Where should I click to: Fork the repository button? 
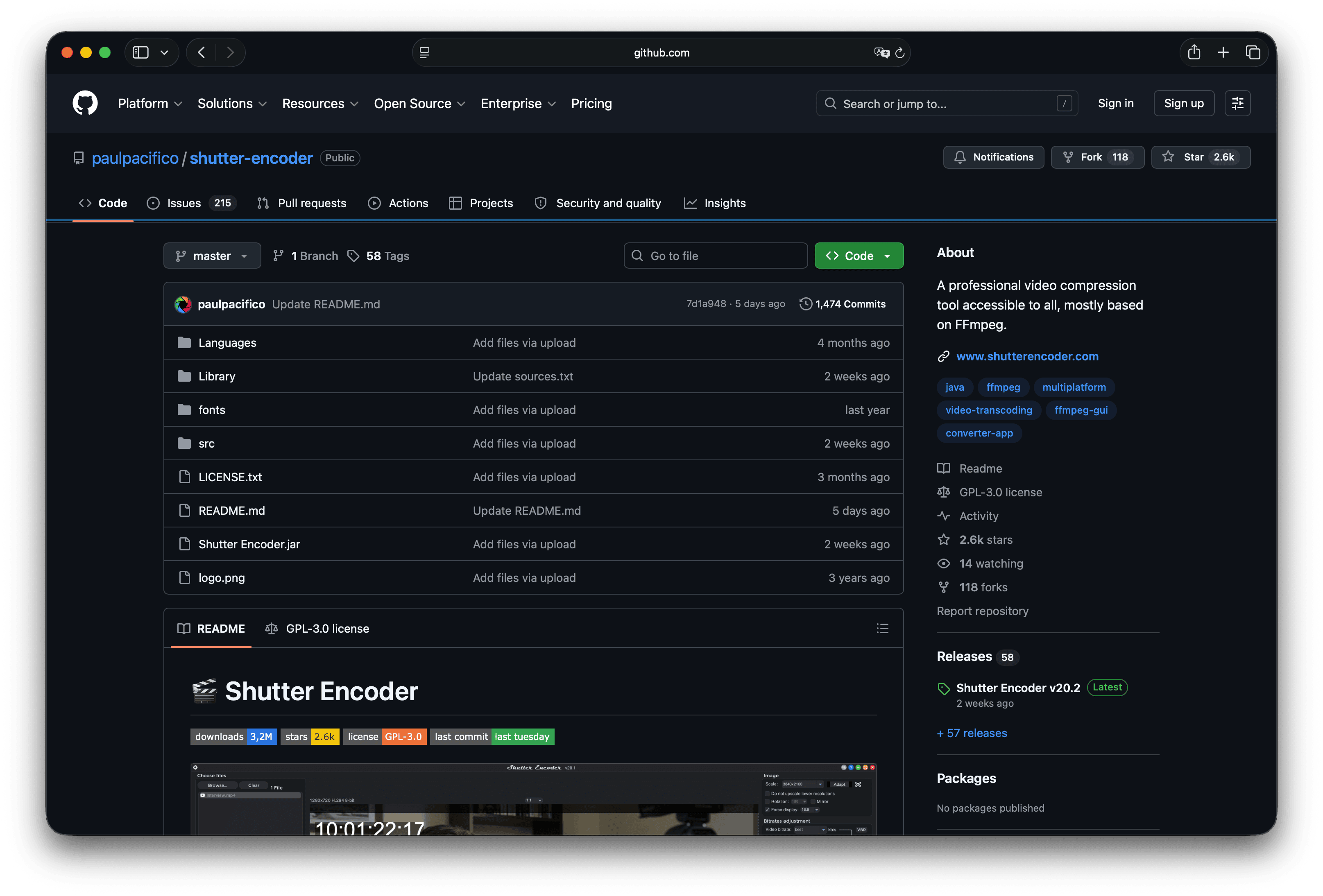pos(1097,157)
